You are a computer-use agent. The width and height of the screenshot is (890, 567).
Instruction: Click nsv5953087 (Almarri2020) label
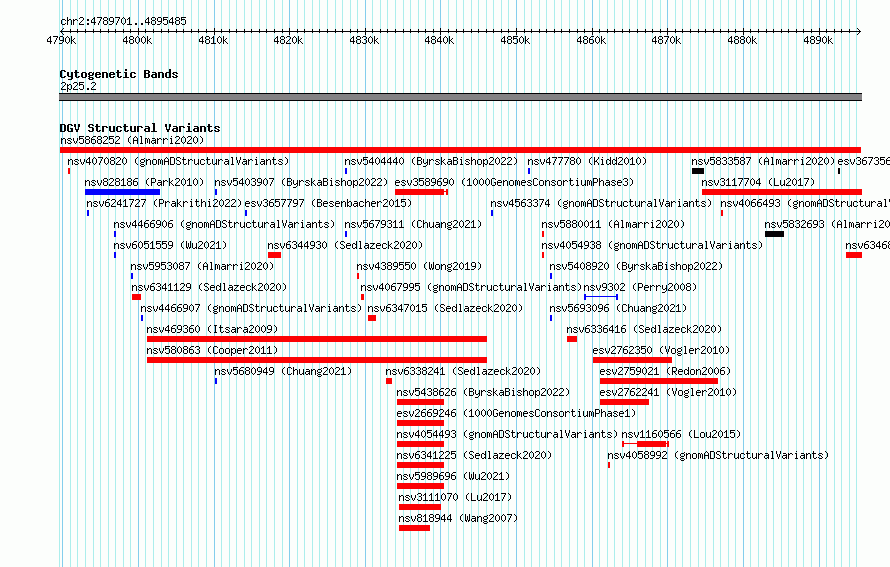coord(202,266)
